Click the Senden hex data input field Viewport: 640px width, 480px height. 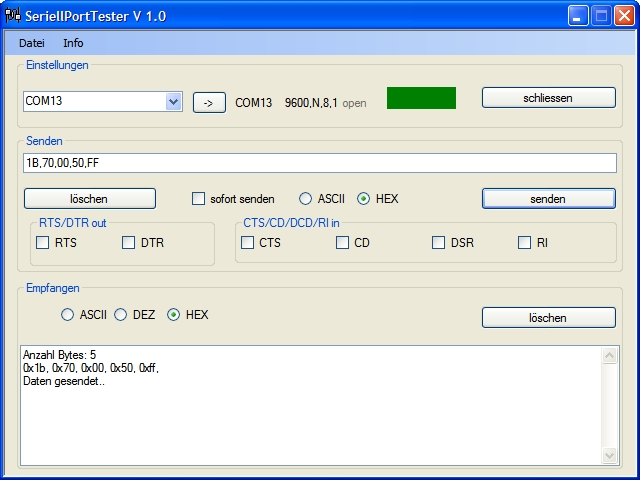[320, 163]
